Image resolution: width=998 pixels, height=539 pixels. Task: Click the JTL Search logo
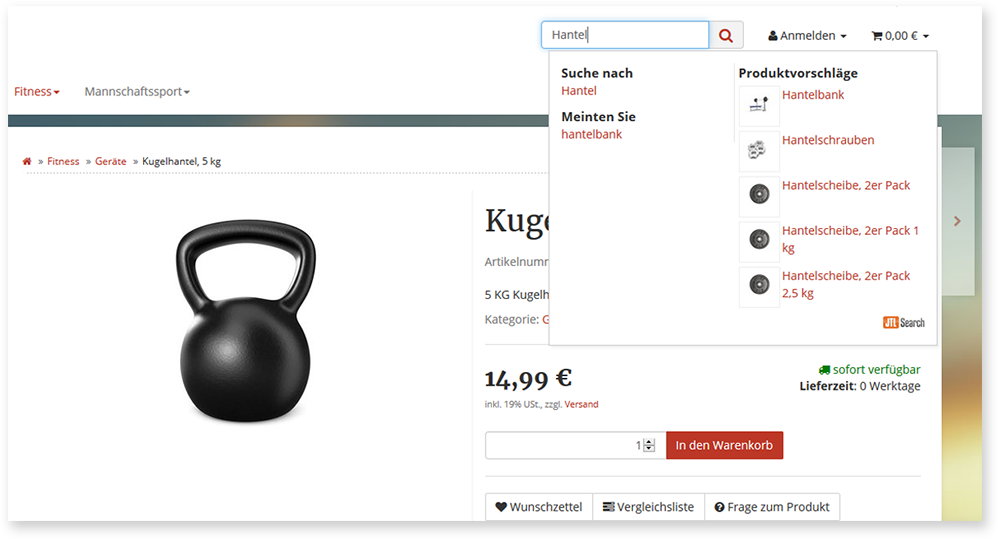(x=904, y=323)
